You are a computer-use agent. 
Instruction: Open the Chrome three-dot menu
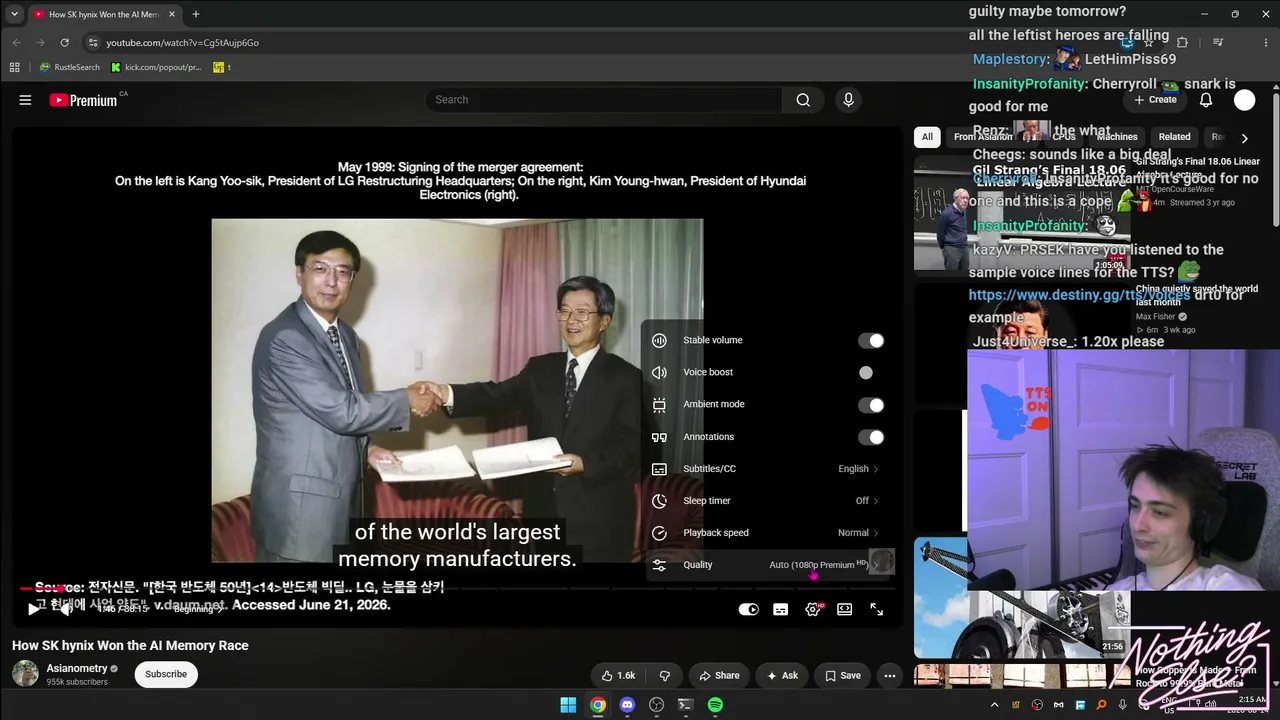[x=1266, y=43]
